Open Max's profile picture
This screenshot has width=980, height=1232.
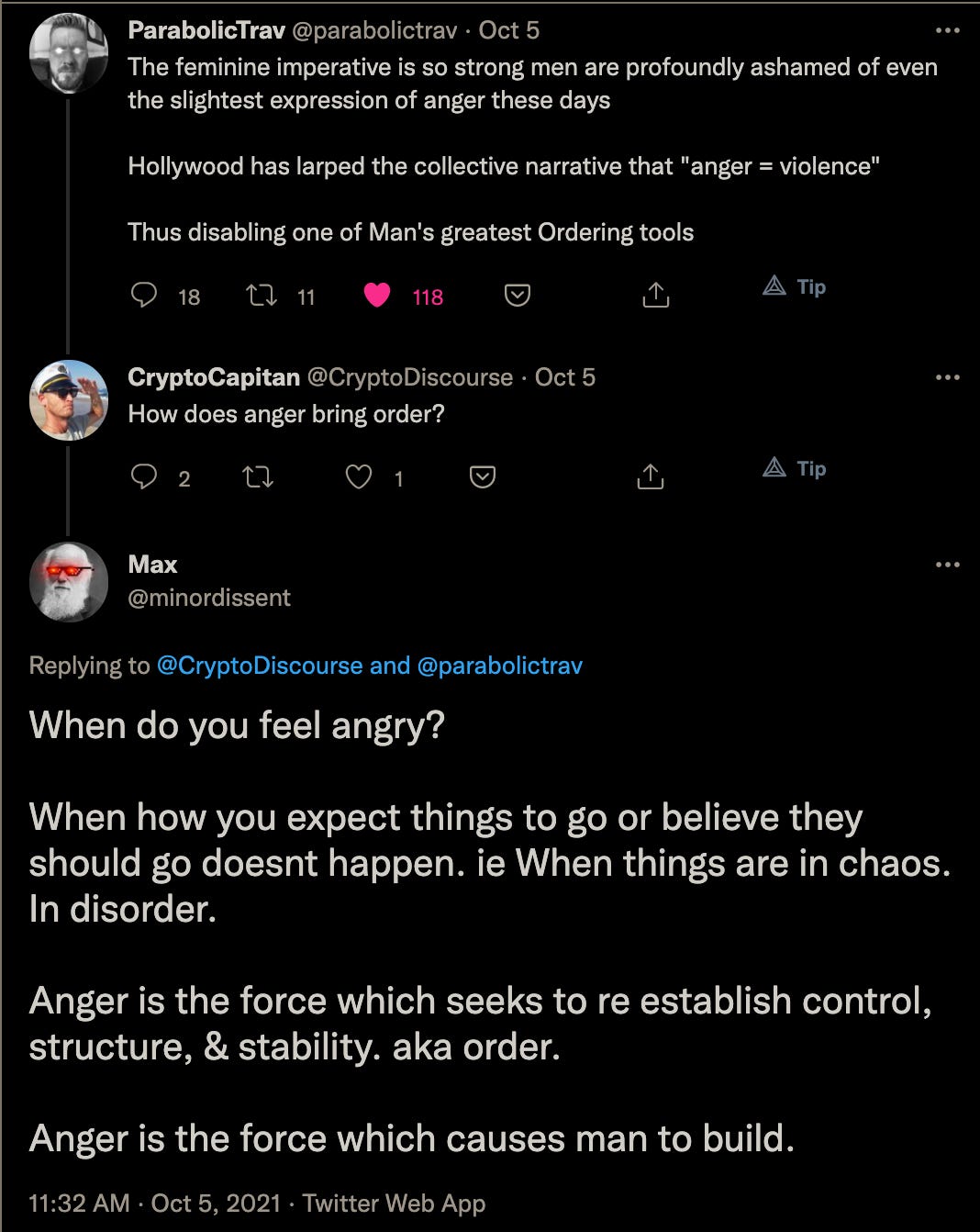(69, 582)
